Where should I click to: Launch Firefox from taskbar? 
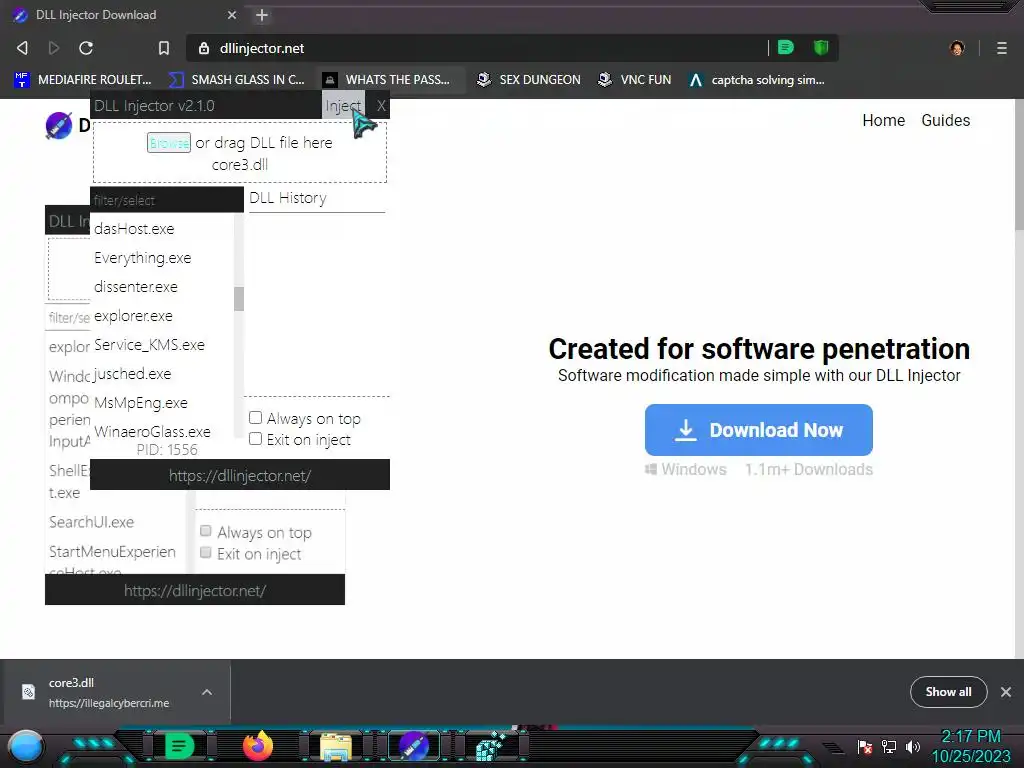[x=257, y=746]
